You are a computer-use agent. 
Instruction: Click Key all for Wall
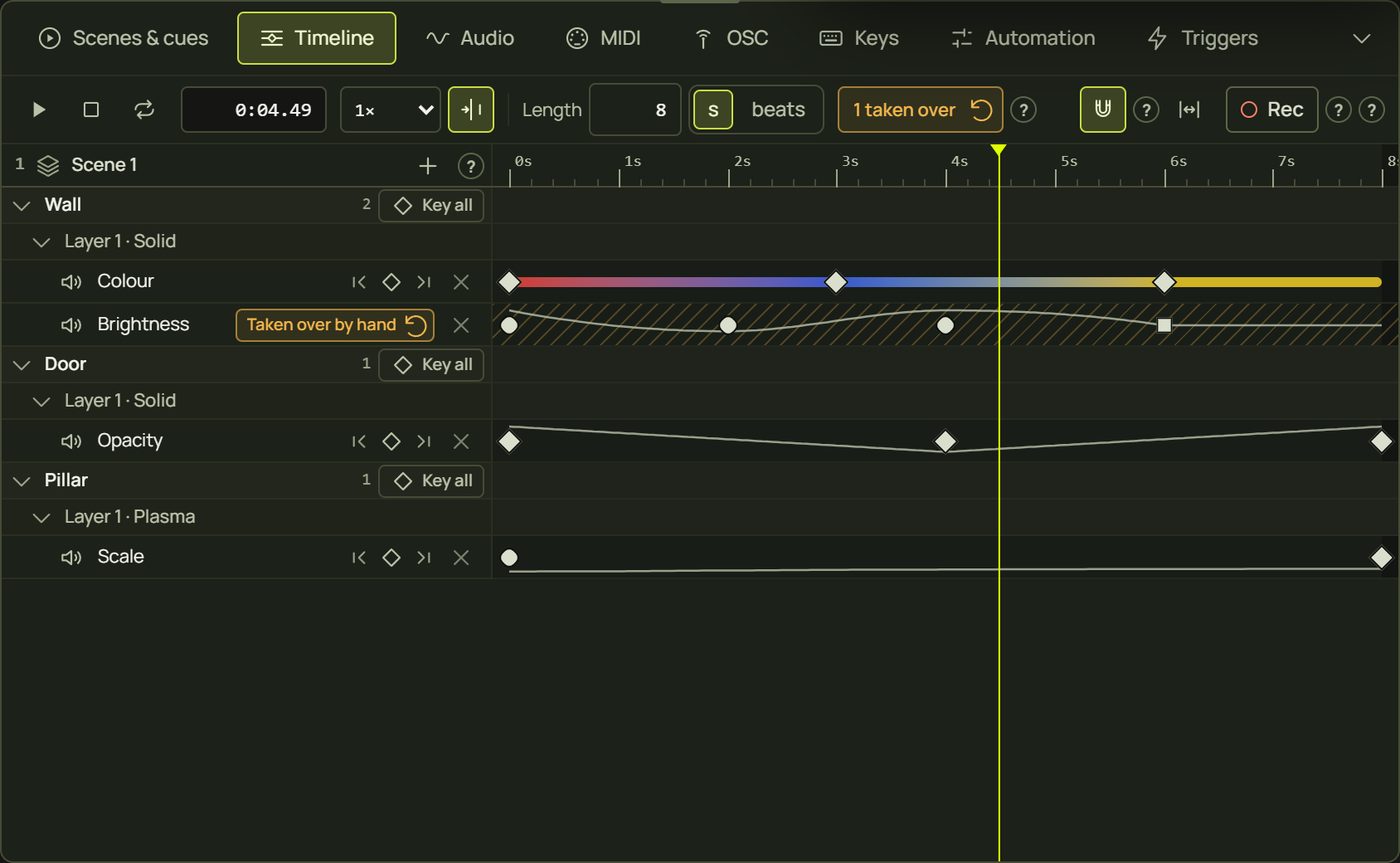[x=431, y=205]
